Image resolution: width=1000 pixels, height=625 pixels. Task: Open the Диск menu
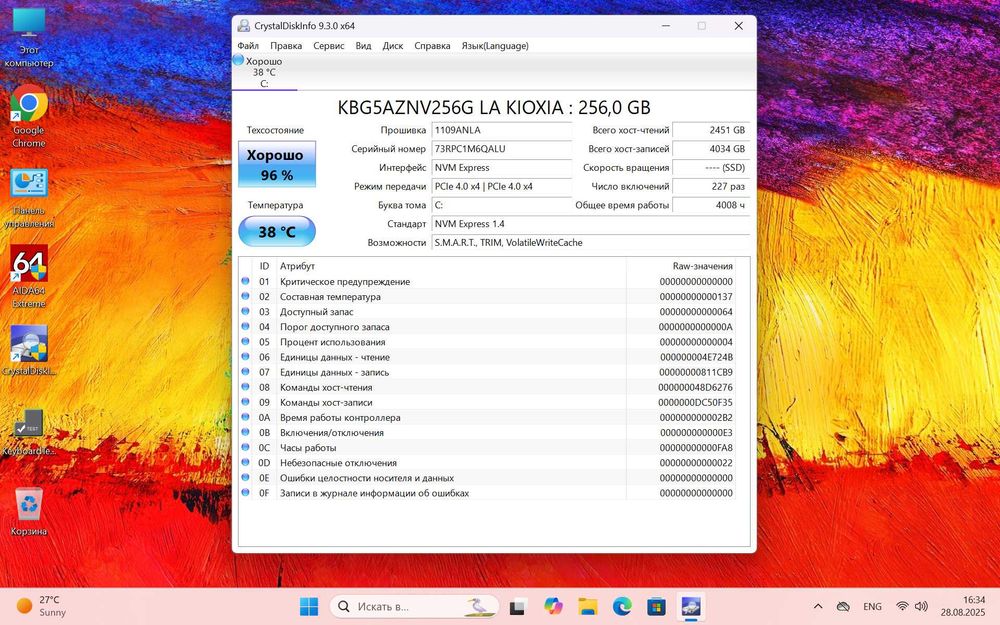pos(393,46)
